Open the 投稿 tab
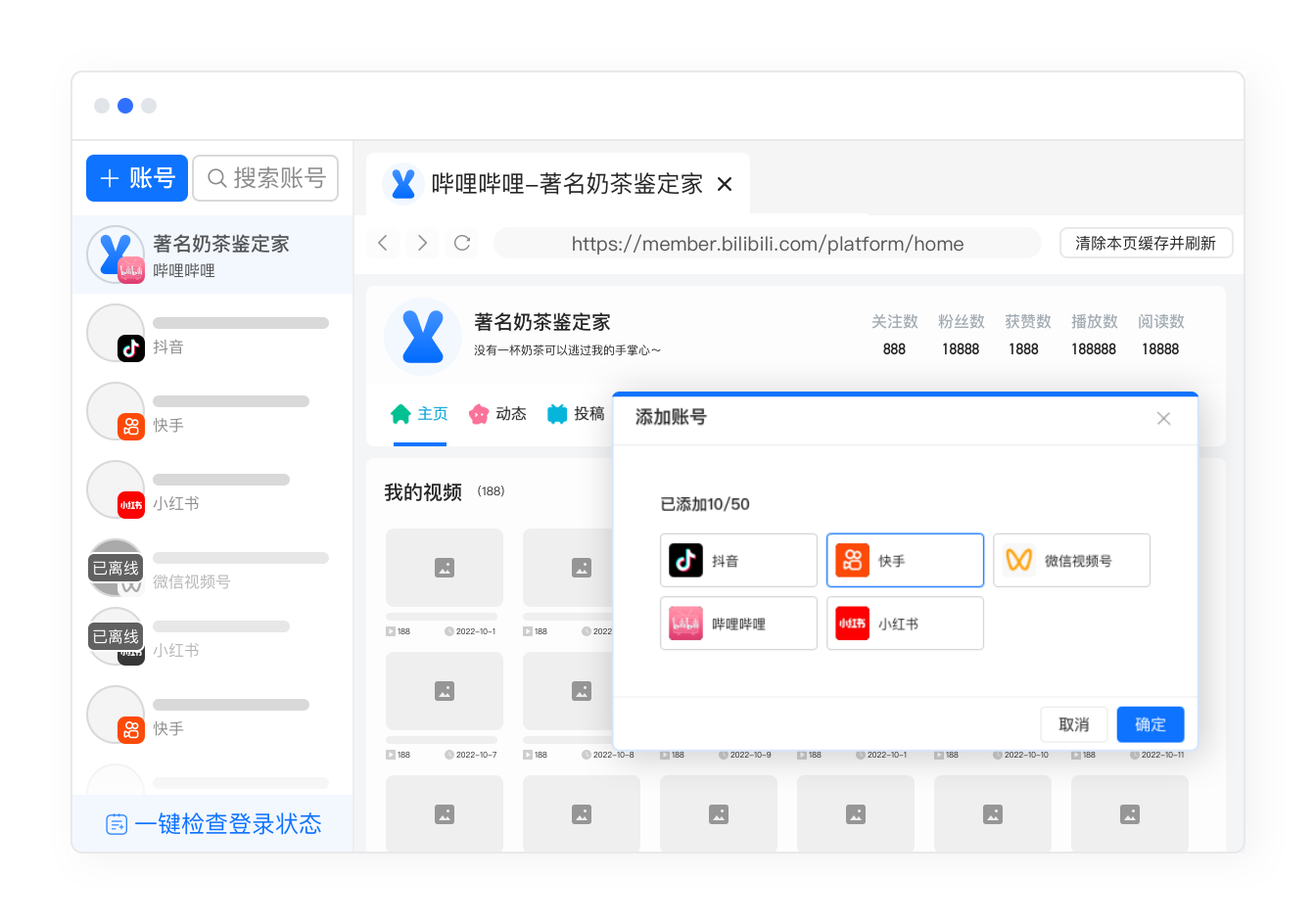This screenshot has width=1316, height=924. click(x=576, y=414)
